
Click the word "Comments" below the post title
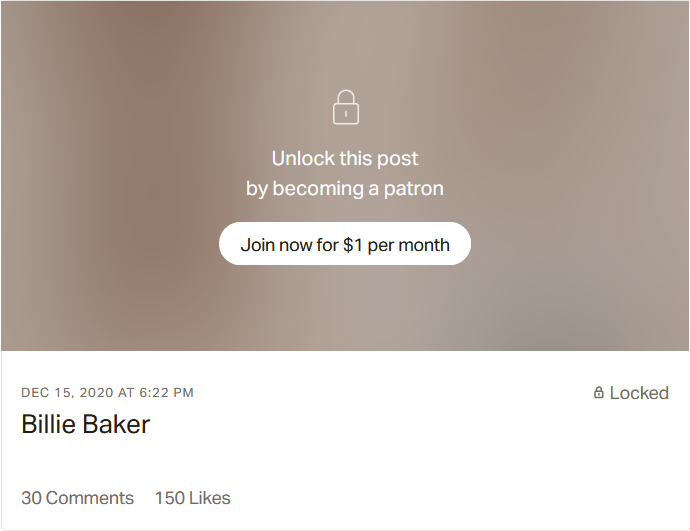[90, 498]
